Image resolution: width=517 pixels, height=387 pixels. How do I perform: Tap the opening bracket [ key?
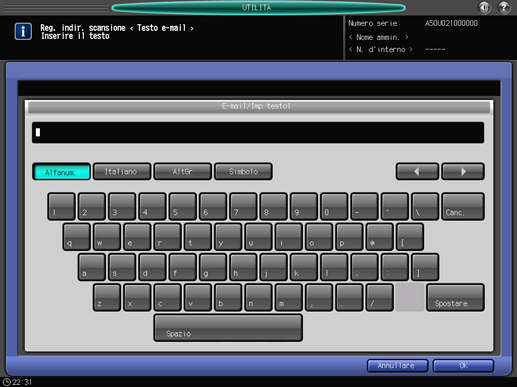click(410, 237)
